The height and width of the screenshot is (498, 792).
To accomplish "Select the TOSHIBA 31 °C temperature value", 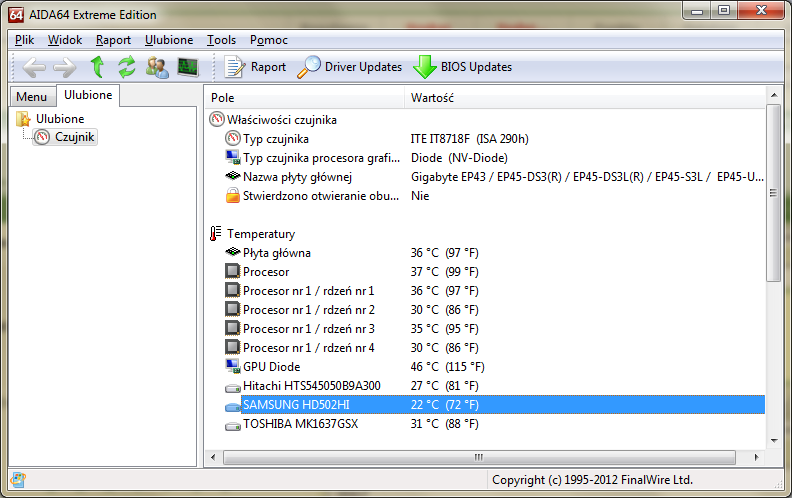I will (x=444, y=424).
